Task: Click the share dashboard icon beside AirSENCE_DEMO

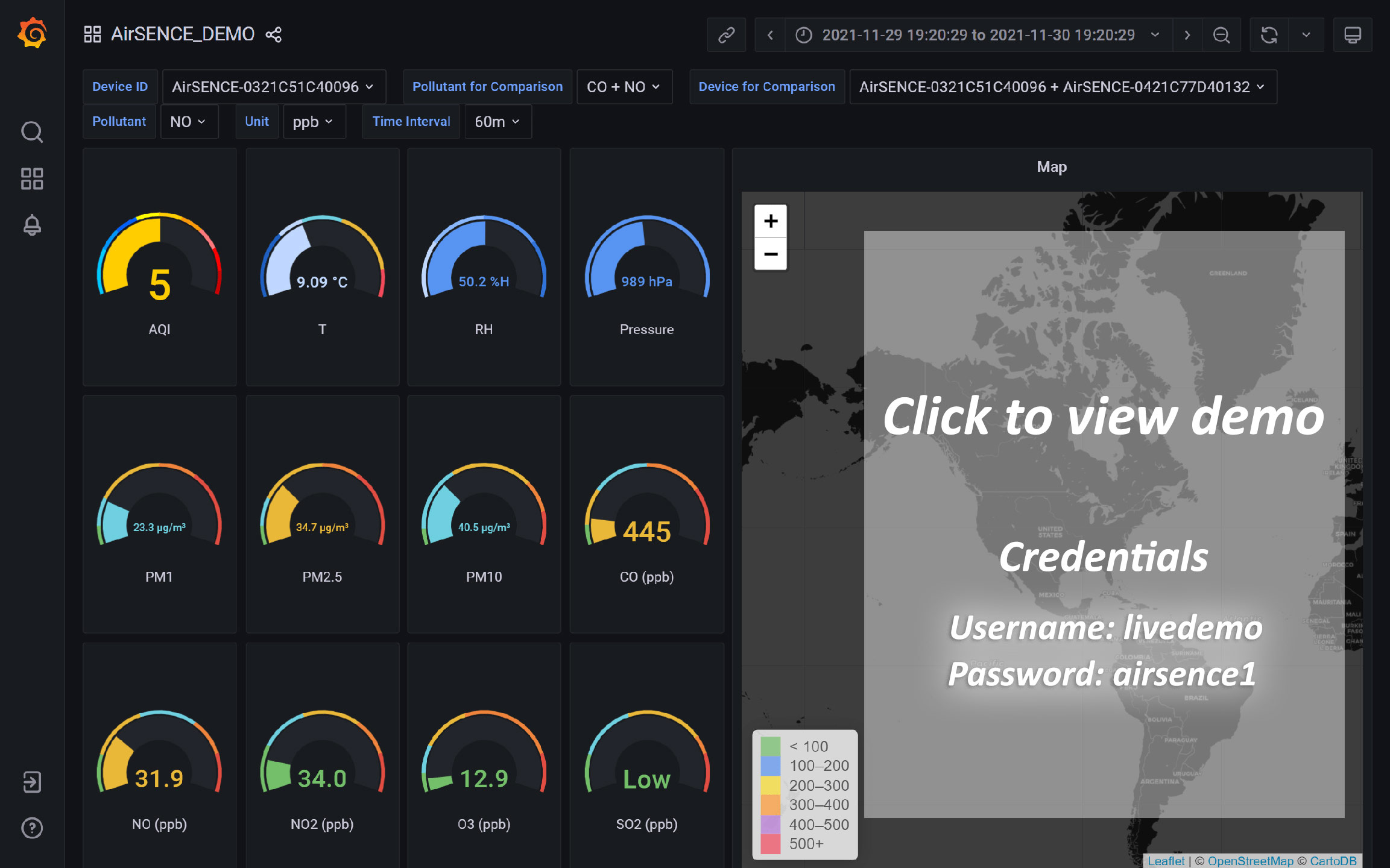Action: click(x=274, y=34)
